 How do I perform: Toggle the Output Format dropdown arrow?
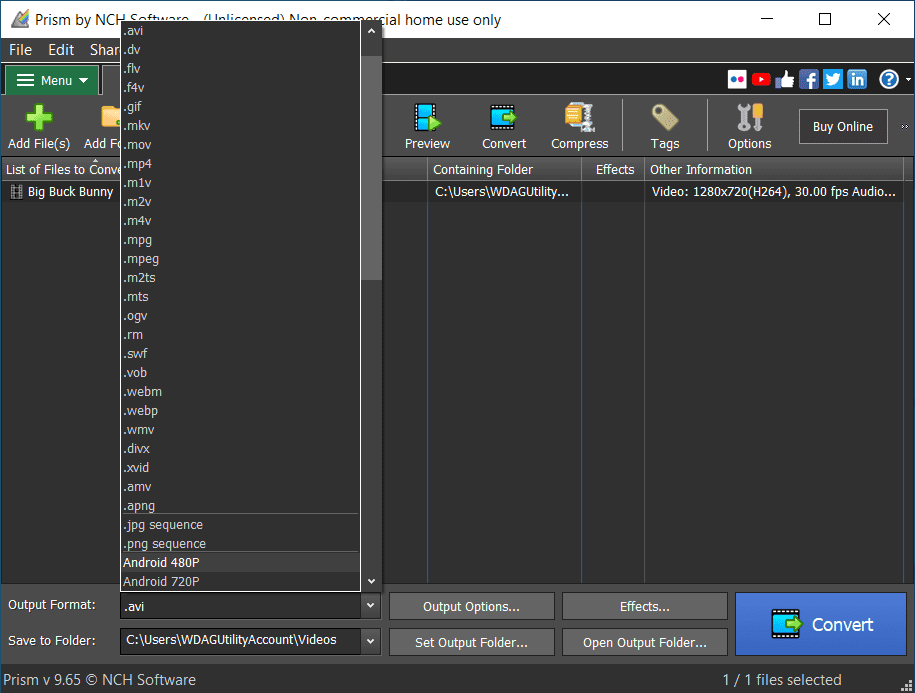click(x=370, y=606)
